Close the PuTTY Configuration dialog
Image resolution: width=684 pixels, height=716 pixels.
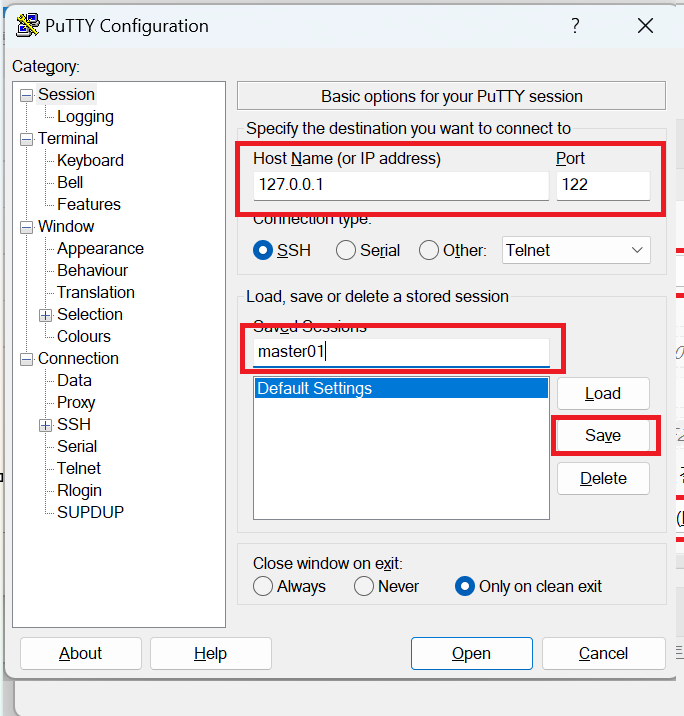(x=645, y=26)
